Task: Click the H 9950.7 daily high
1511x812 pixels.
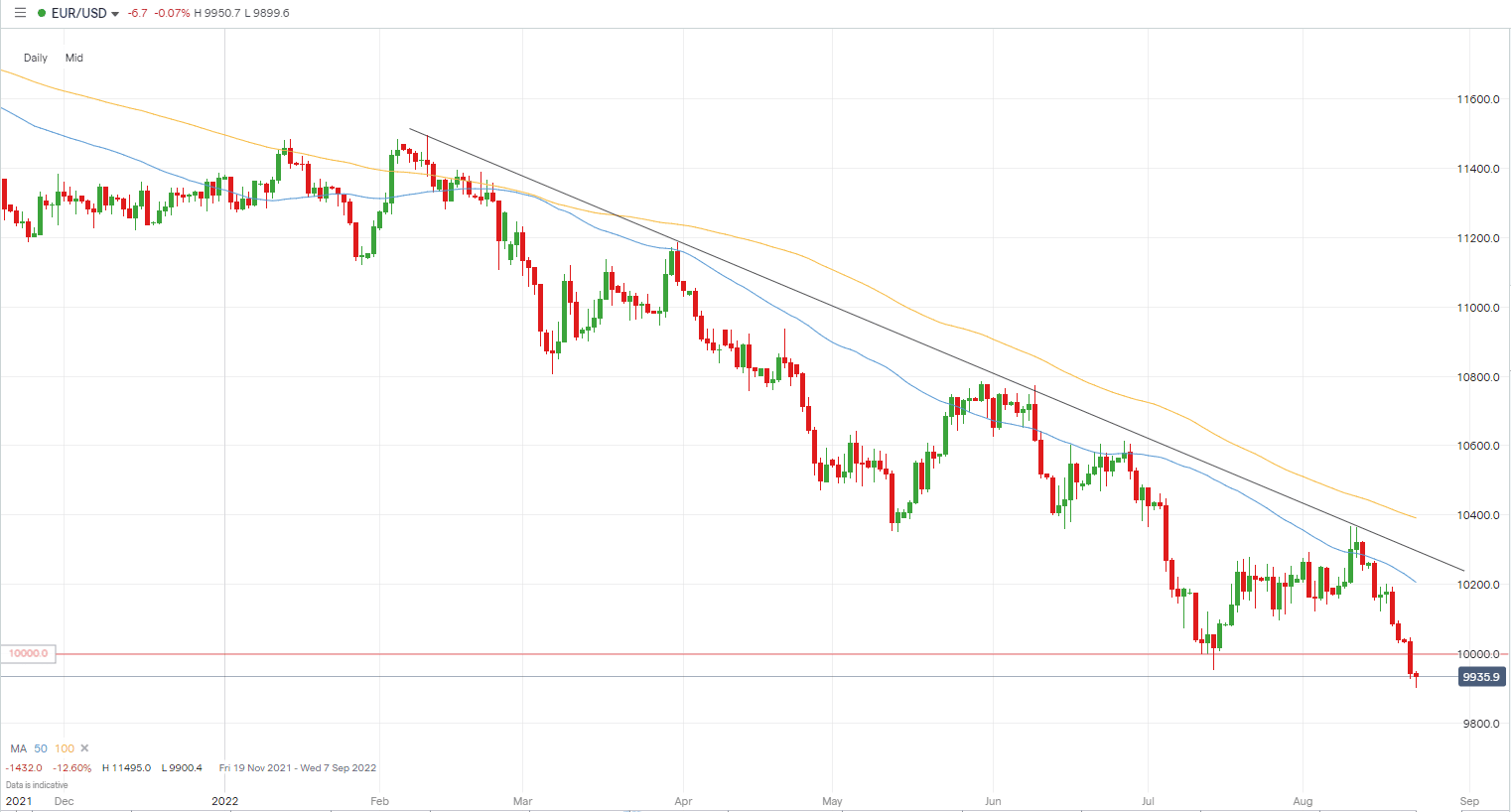Action: click(x=217, y=14)
